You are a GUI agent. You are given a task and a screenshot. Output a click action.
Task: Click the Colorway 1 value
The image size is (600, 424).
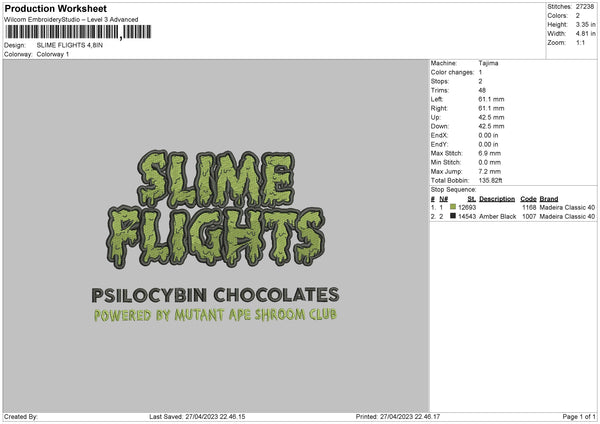[53, 54]
